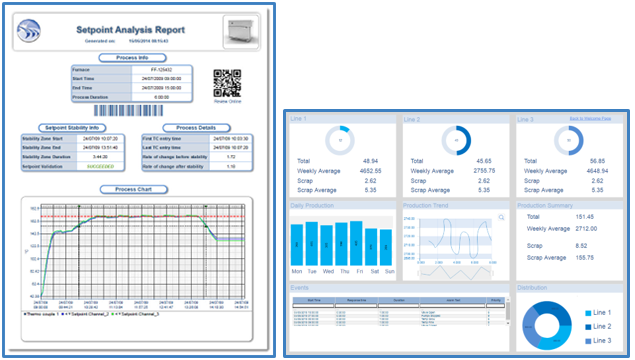
Task: Select Production Summary weekly average 2712.00
Action: coord(586,228)
